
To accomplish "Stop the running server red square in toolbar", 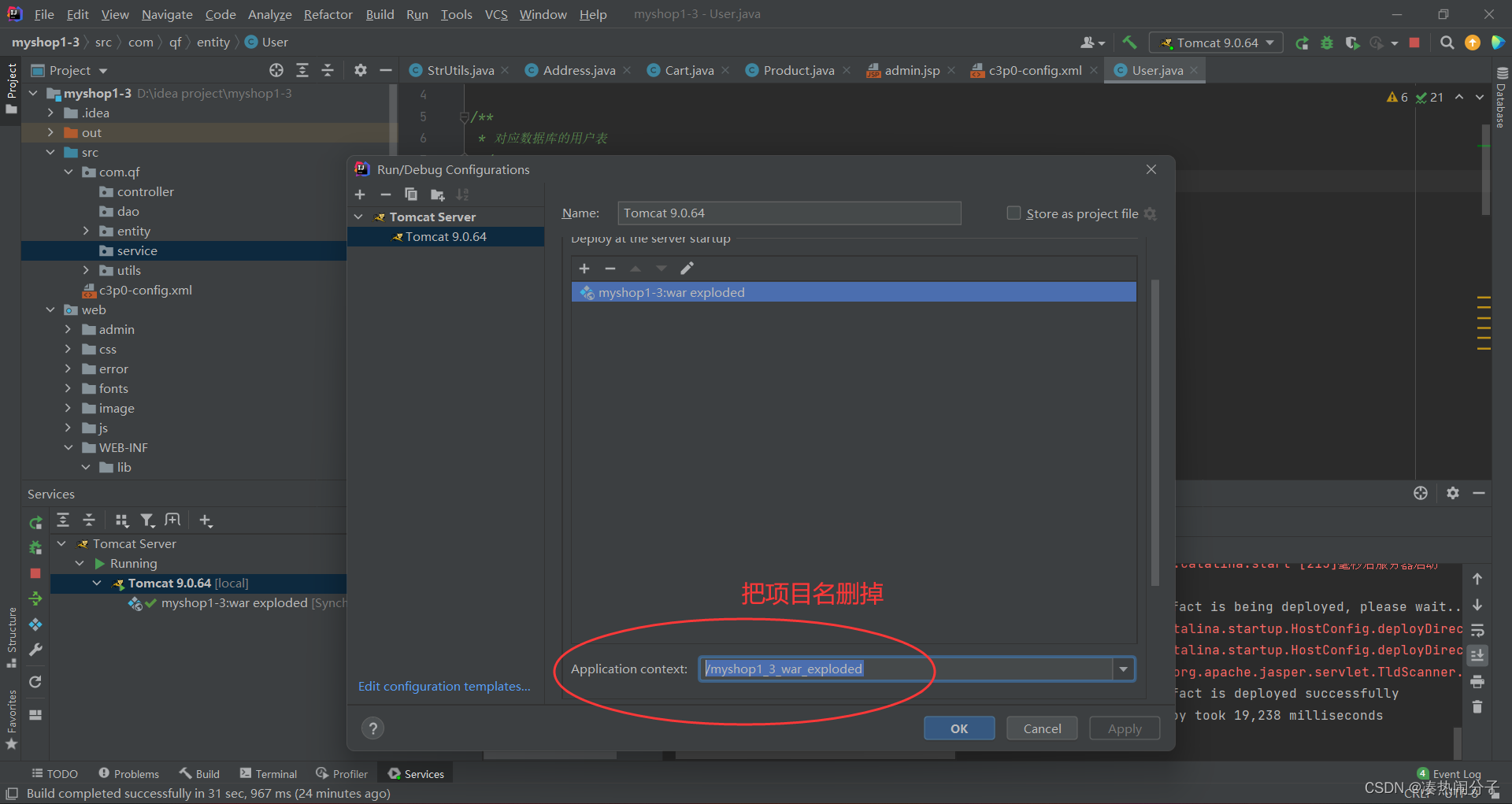I will (x=1414, y=43).
